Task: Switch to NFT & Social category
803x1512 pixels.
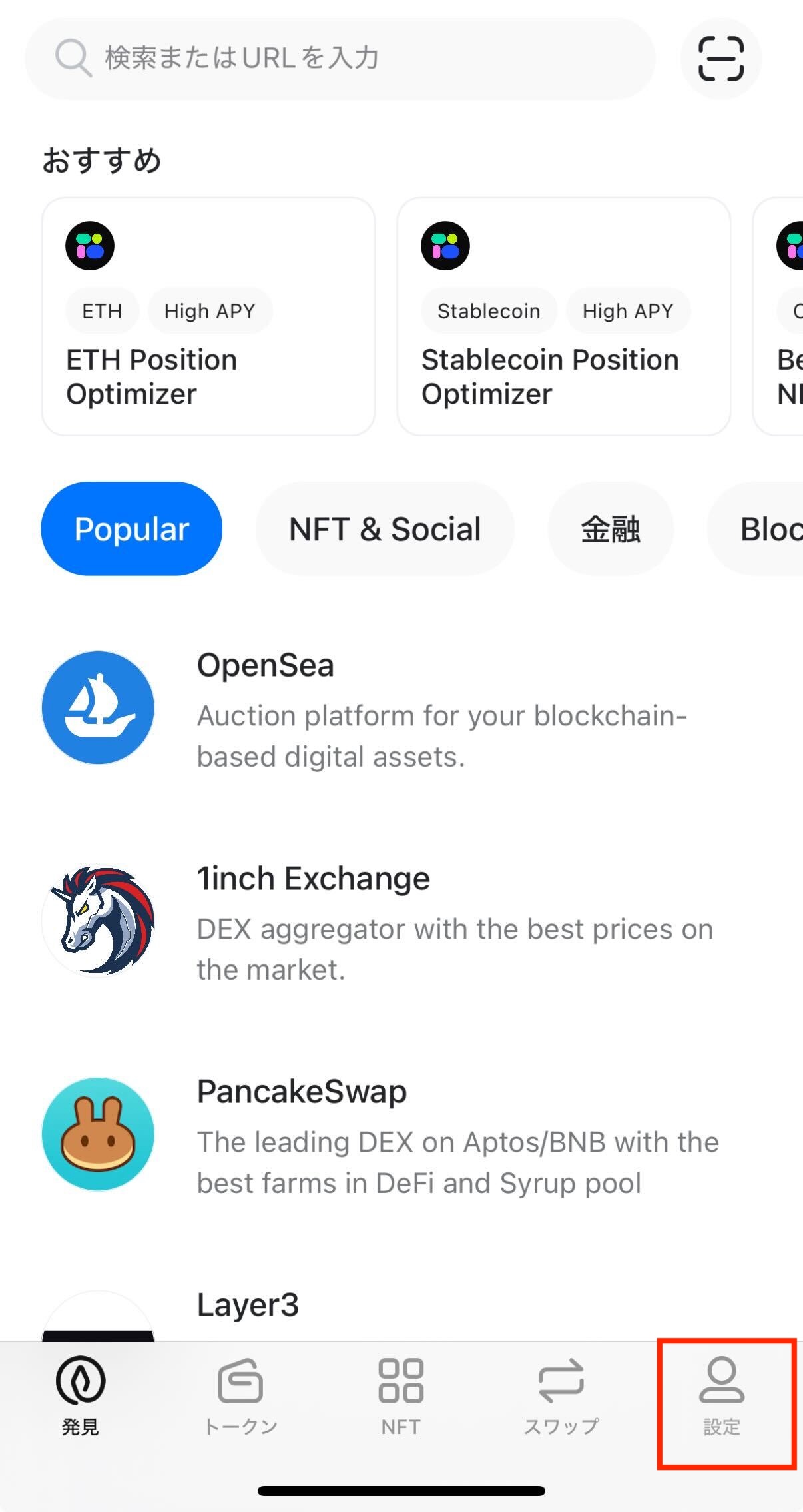Action: pyautogui.click(x=385, y=529)
